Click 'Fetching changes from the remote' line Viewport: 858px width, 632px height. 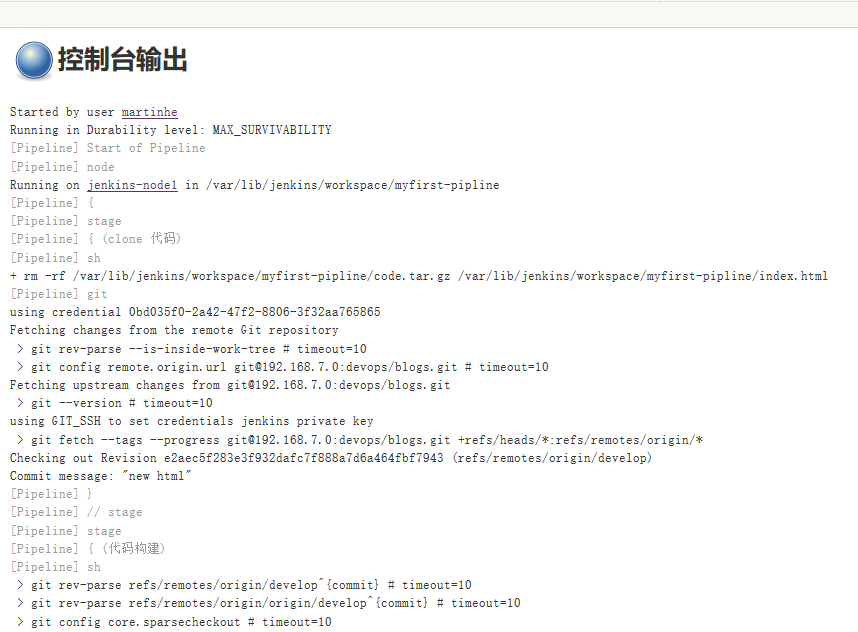(x=173, y=330)
